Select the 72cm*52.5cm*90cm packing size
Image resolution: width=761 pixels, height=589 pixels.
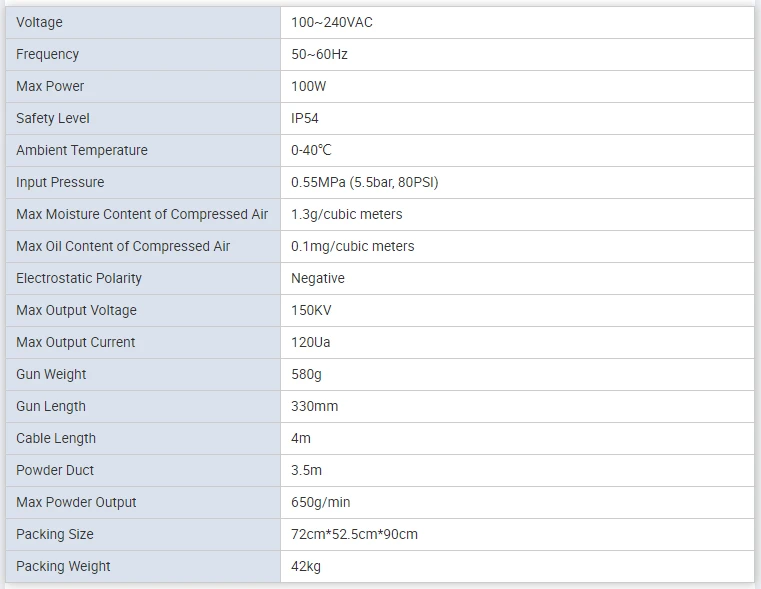354,535
